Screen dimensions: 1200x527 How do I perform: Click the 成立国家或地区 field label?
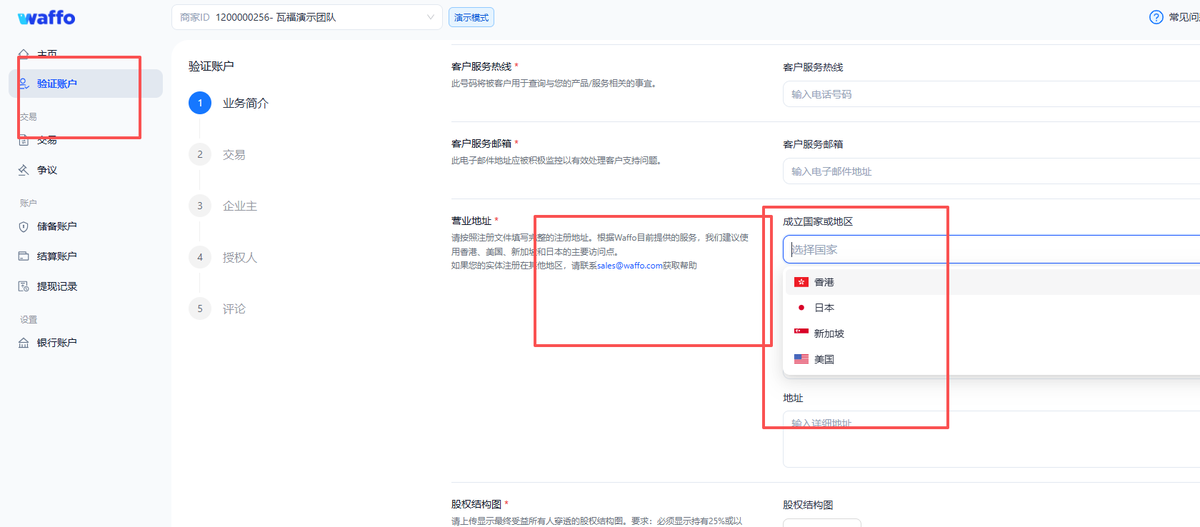817,221
